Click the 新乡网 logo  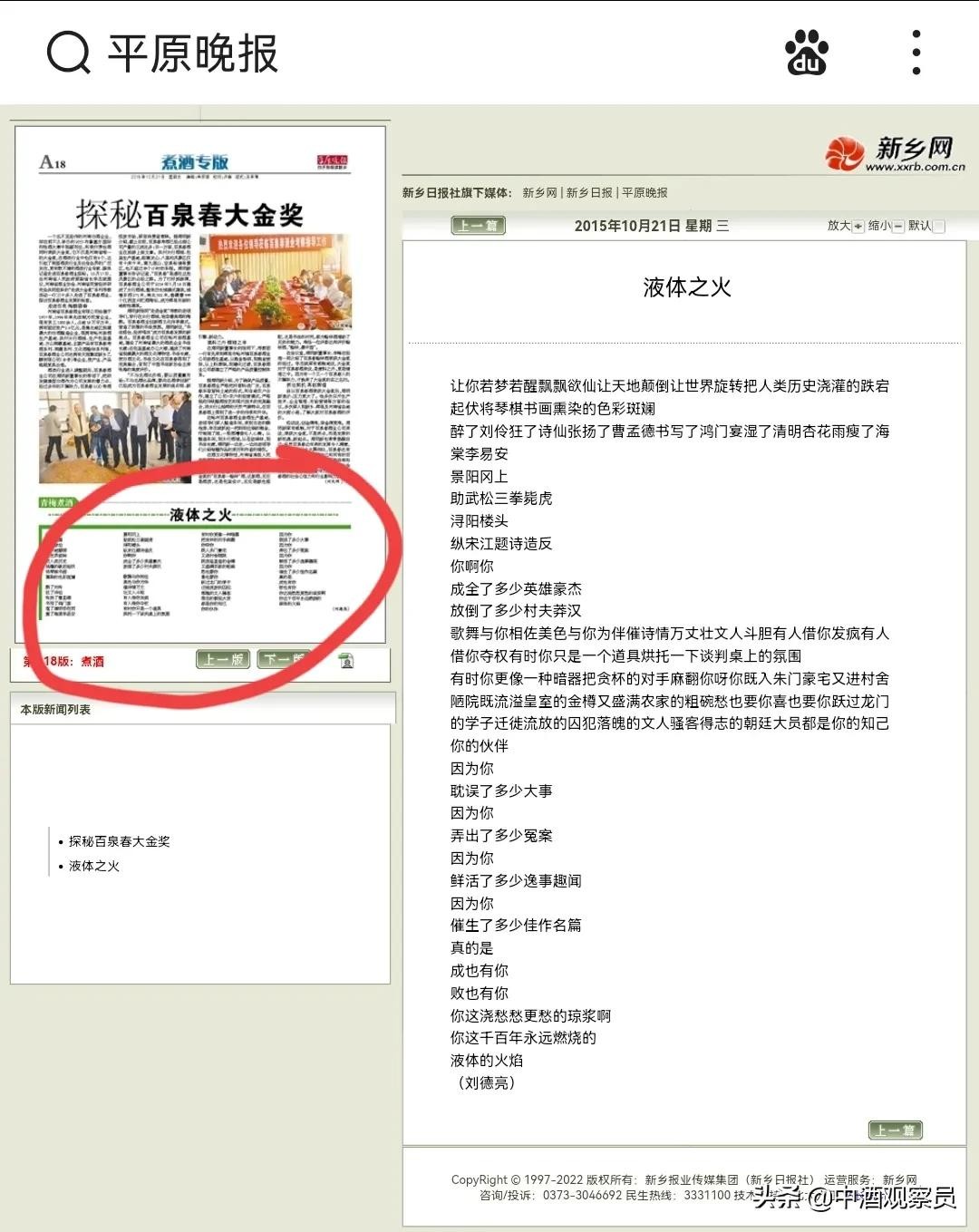[x=895, y=154]
